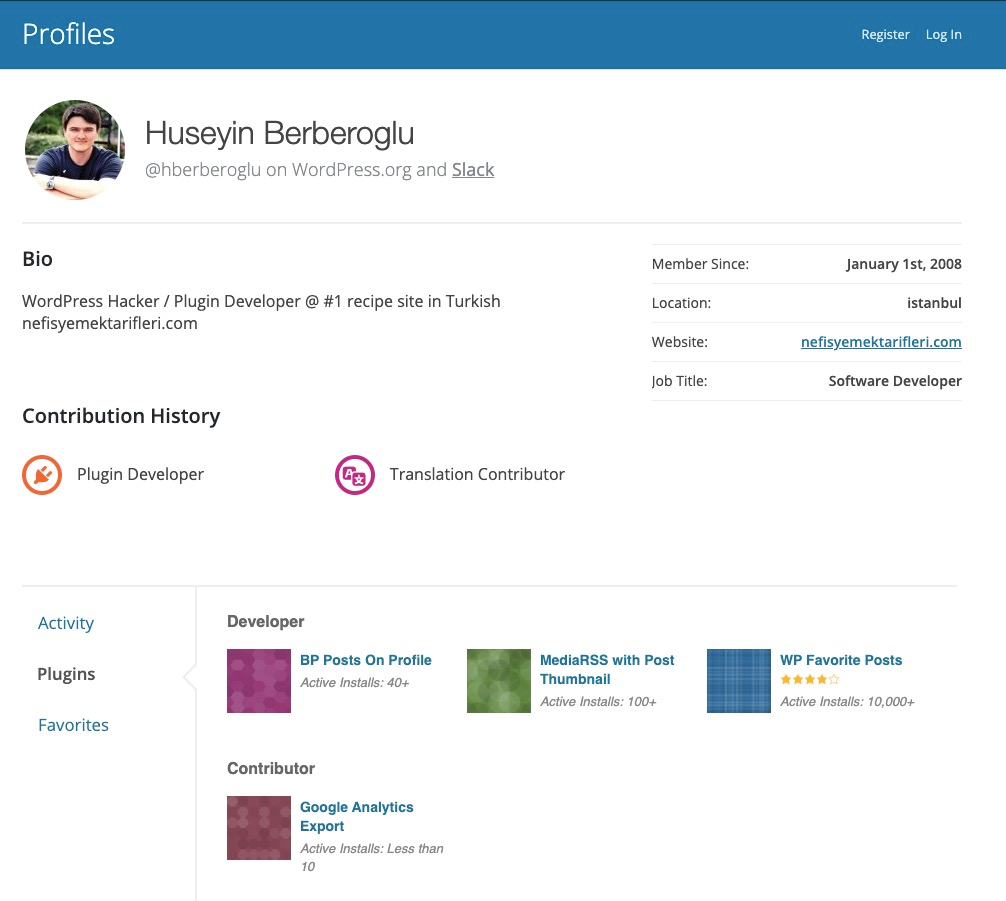Click Active Installs: 10,000+ text
The width and height of the screenshot is (1006, 901).
point(847,702)
